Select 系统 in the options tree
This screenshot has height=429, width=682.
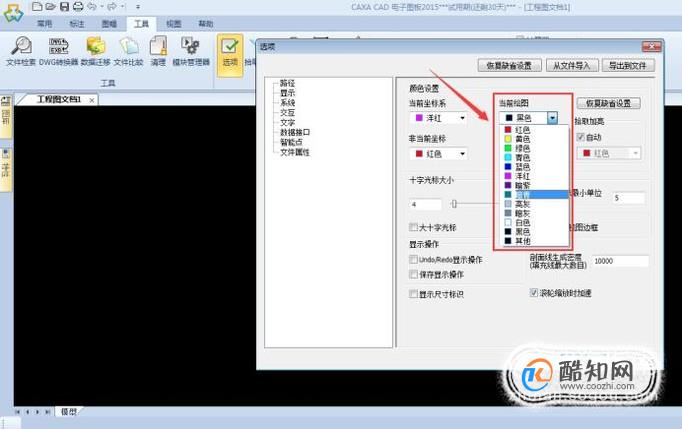[x=287, y=103]
